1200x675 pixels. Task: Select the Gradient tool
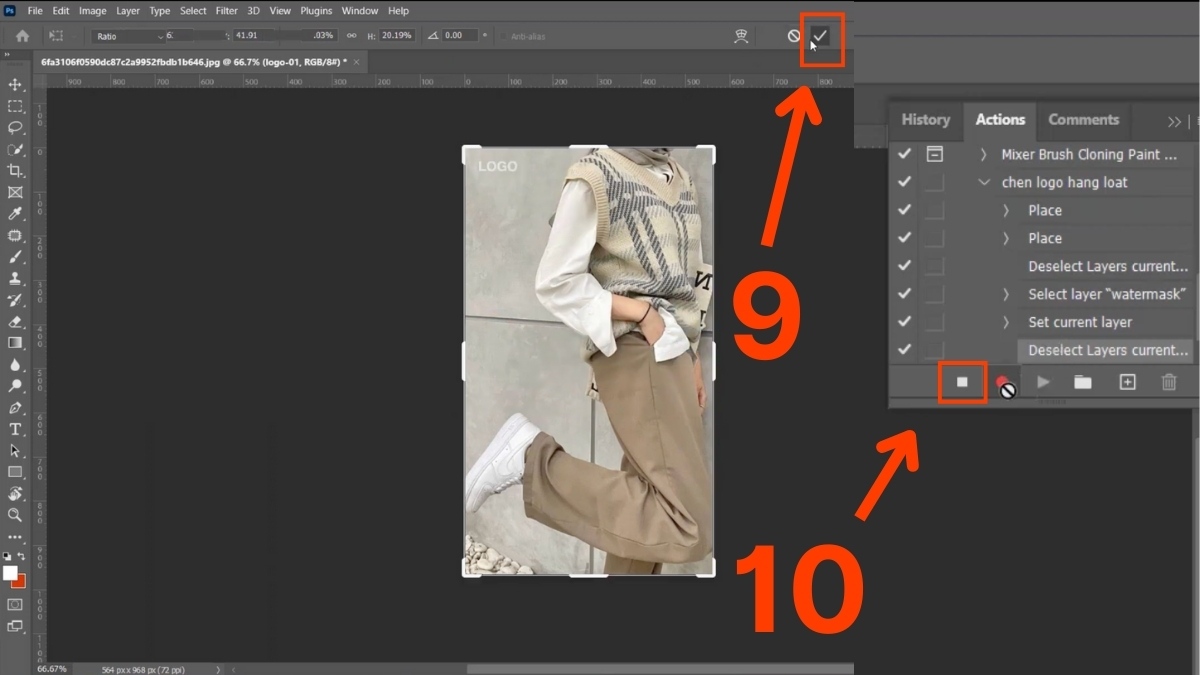click(x=15, y=343)
